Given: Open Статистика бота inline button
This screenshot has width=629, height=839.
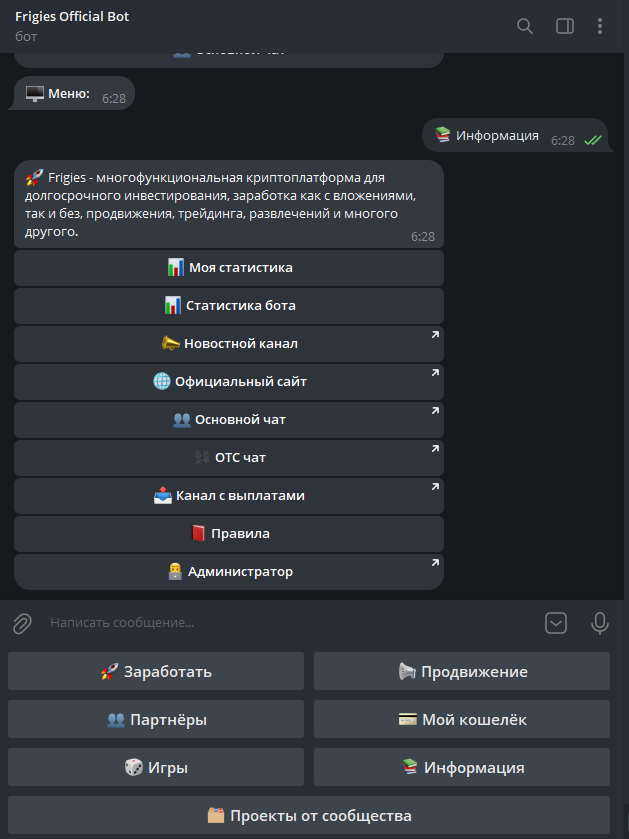Looking at the screenshot, I should click(x=229, y=306).
